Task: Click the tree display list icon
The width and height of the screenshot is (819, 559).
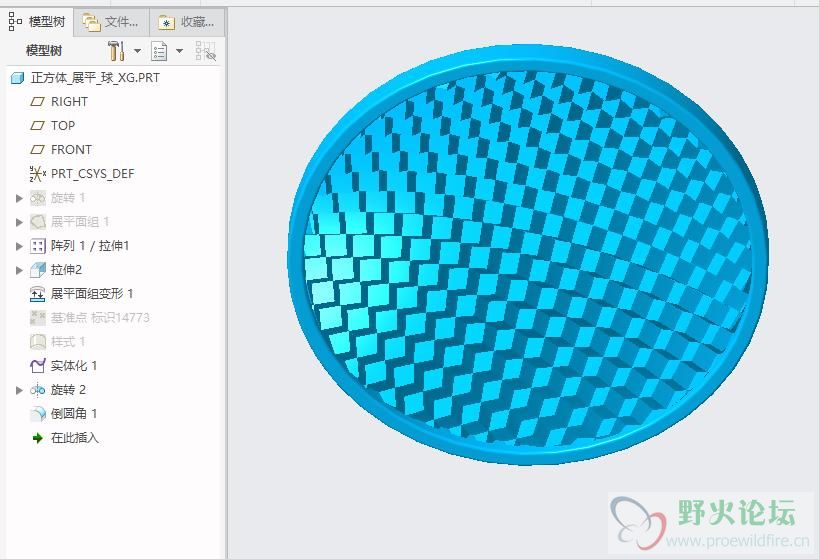Action: (x=159, y=51)
